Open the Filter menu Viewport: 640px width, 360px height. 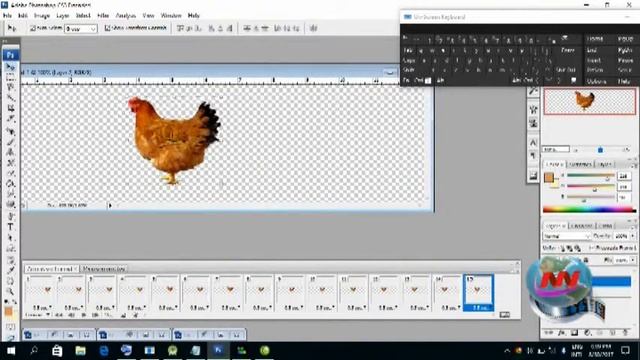pyautogui.click(x=103, y=16)
